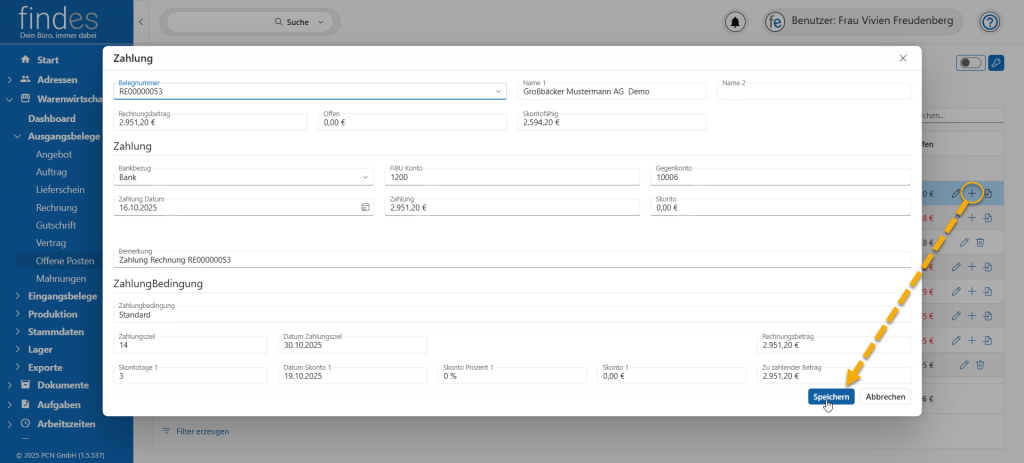Open the help question mark icon
The image size is (1024, 463).
pyautogui.click(x=990, y=22)
